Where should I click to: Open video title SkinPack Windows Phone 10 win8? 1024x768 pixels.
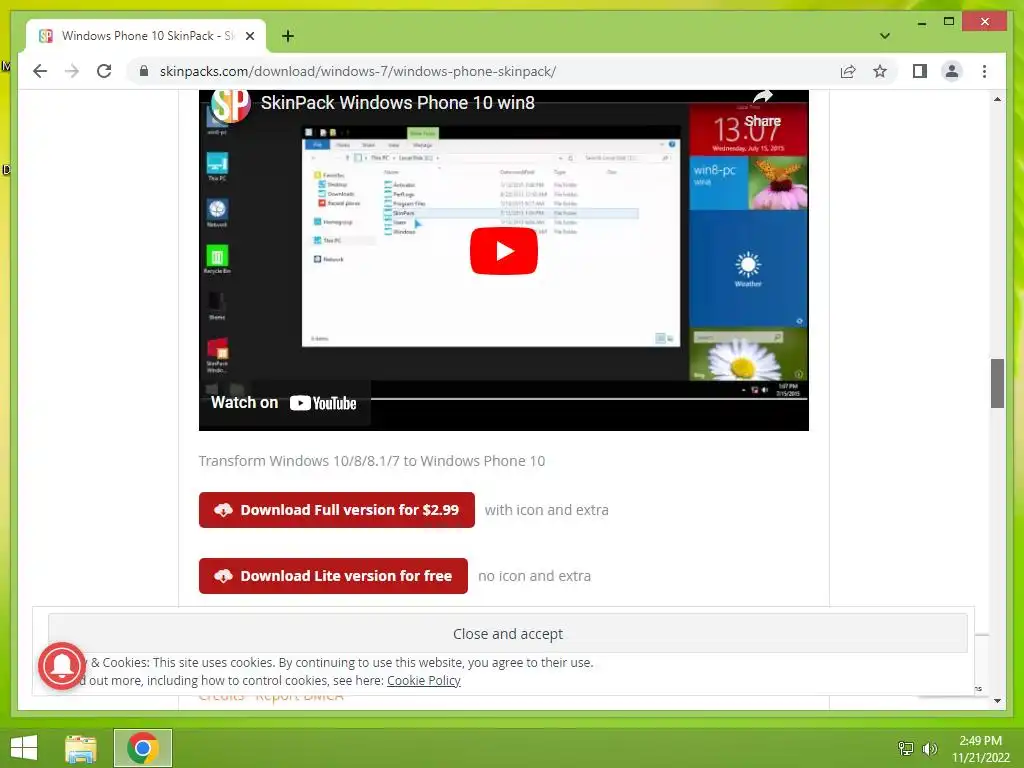pyautogui.click(x=398, y=103)
